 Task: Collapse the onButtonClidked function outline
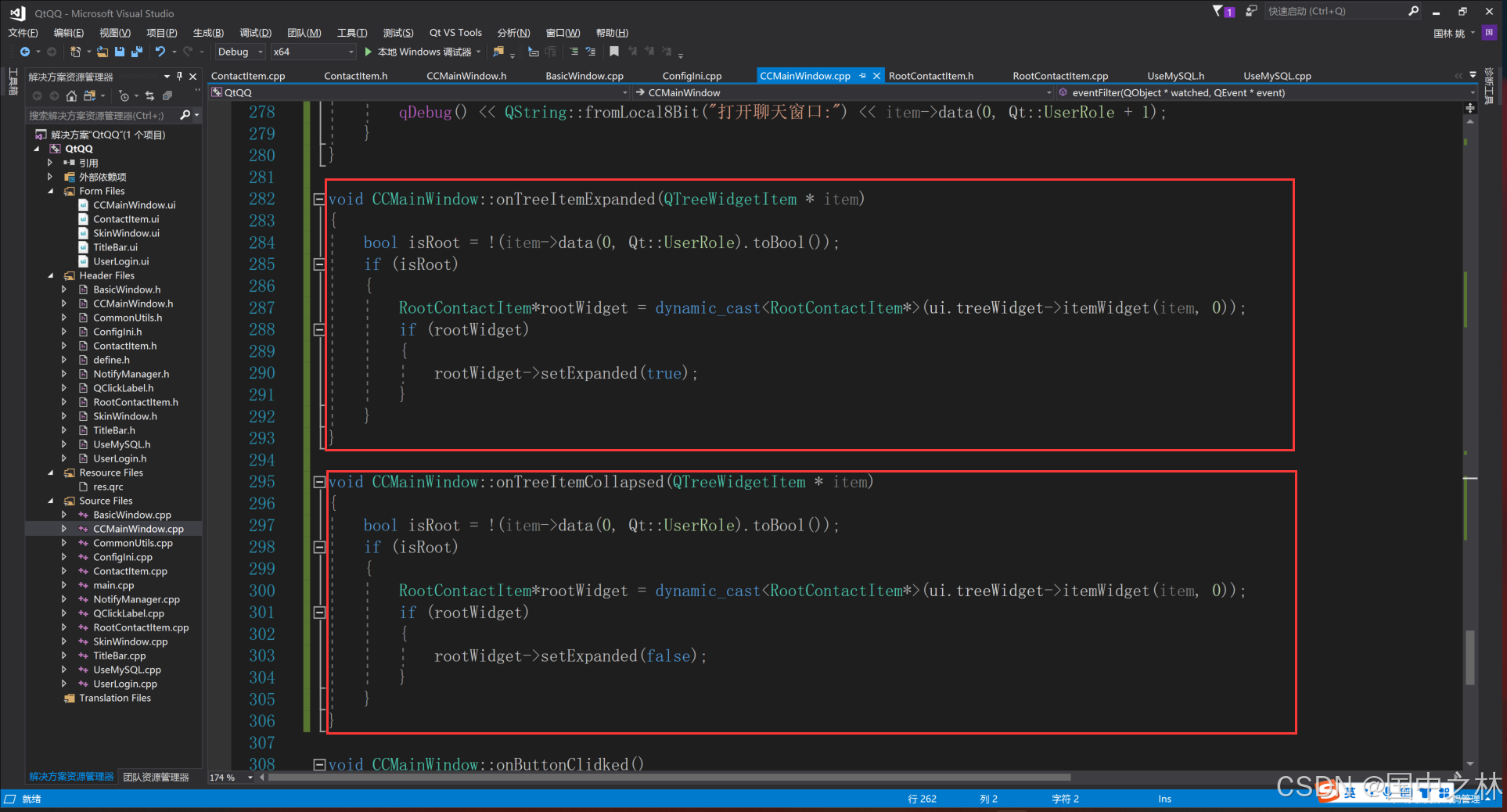[x=319, y=764]
